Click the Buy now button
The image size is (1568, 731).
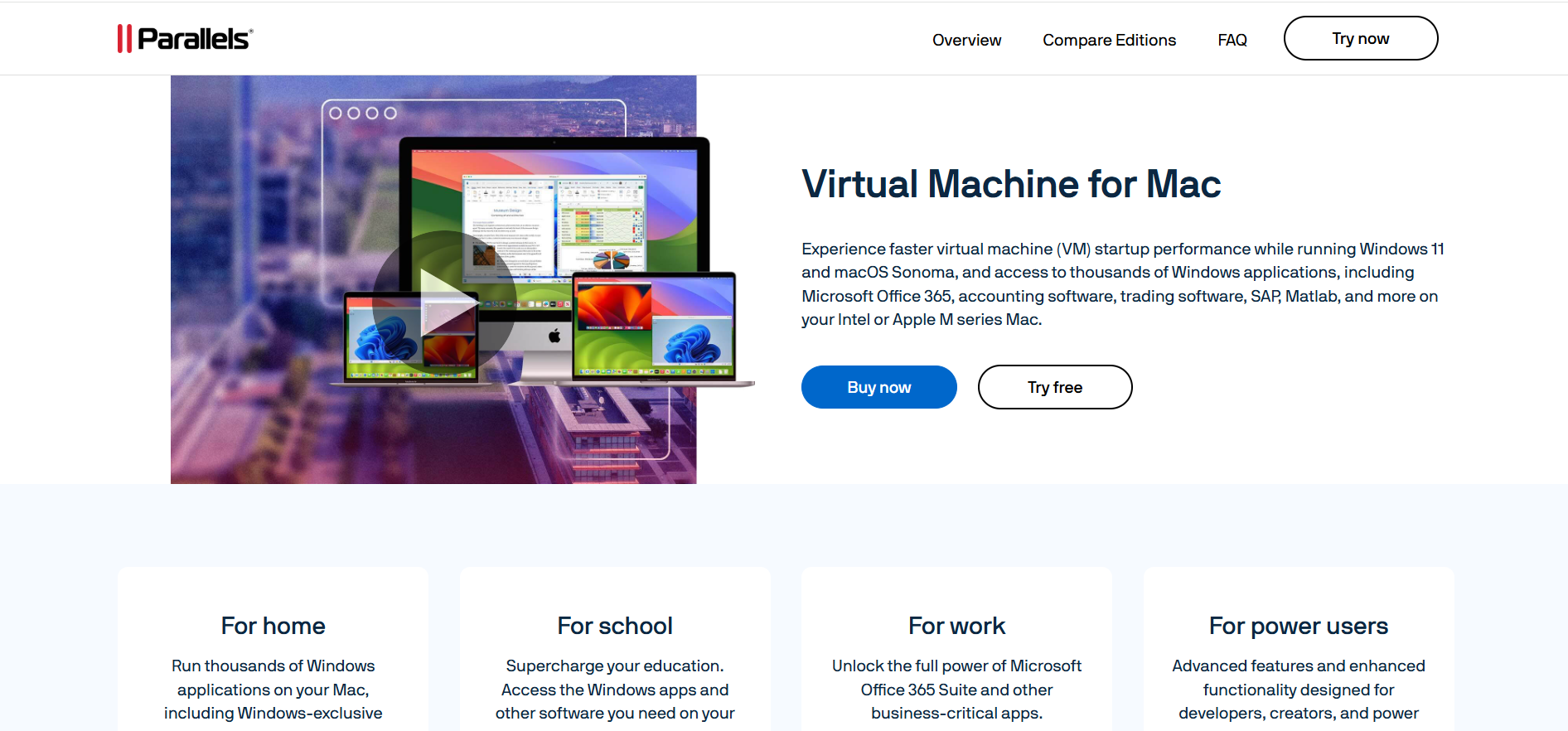tap(878, 387)
